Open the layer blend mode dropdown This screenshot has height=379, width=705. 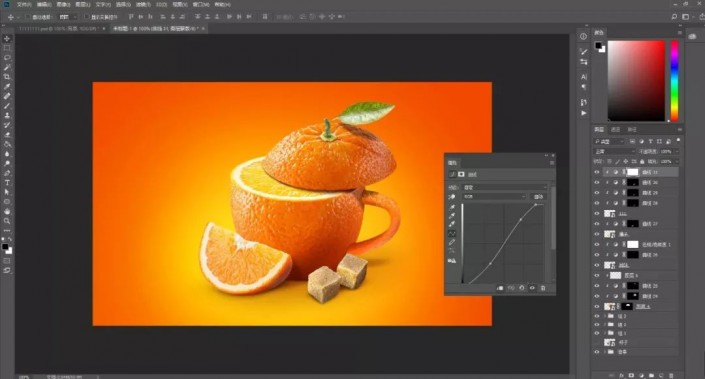click(614, 152)
